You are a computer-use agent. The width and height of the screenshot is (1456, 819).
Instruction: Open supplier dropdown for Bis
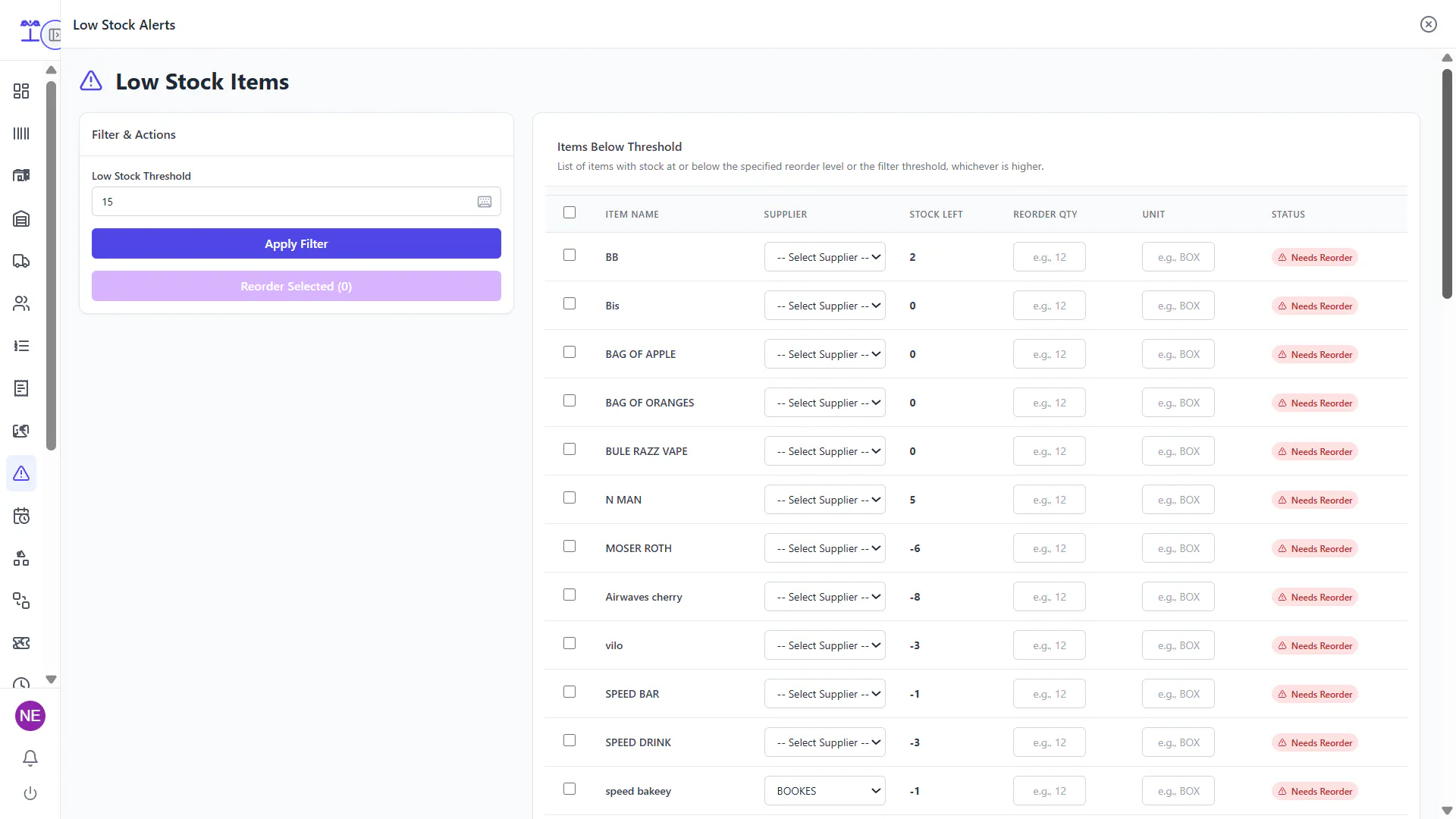pos(824,306)
